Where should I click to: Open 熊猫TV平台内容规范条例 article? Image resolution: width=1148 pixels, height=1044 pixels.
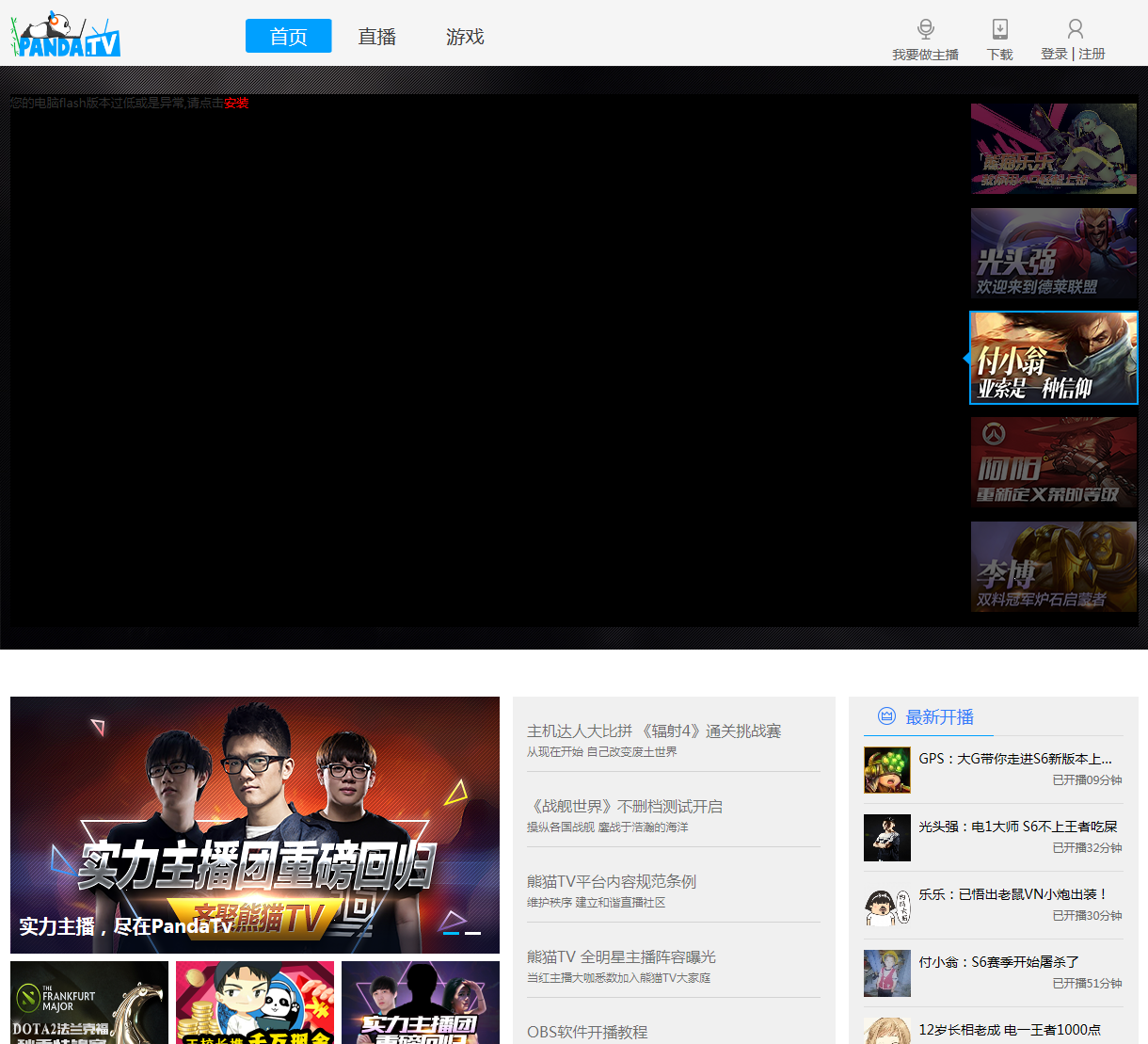coord(612,881)
